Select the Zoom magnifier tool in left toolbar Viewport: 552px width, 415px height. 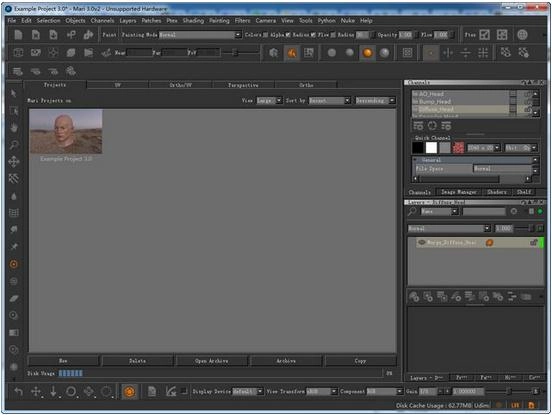click(x=14, y=145)
